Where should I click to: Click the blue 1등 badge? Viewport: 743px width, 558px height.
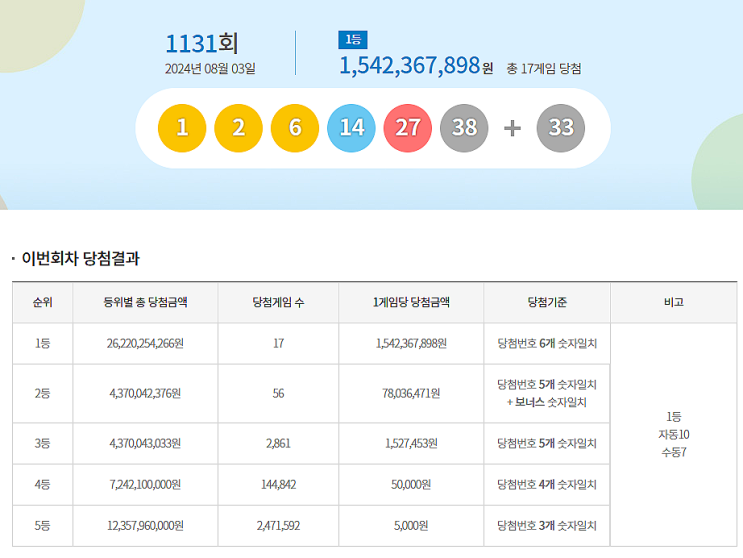[353, 40]
